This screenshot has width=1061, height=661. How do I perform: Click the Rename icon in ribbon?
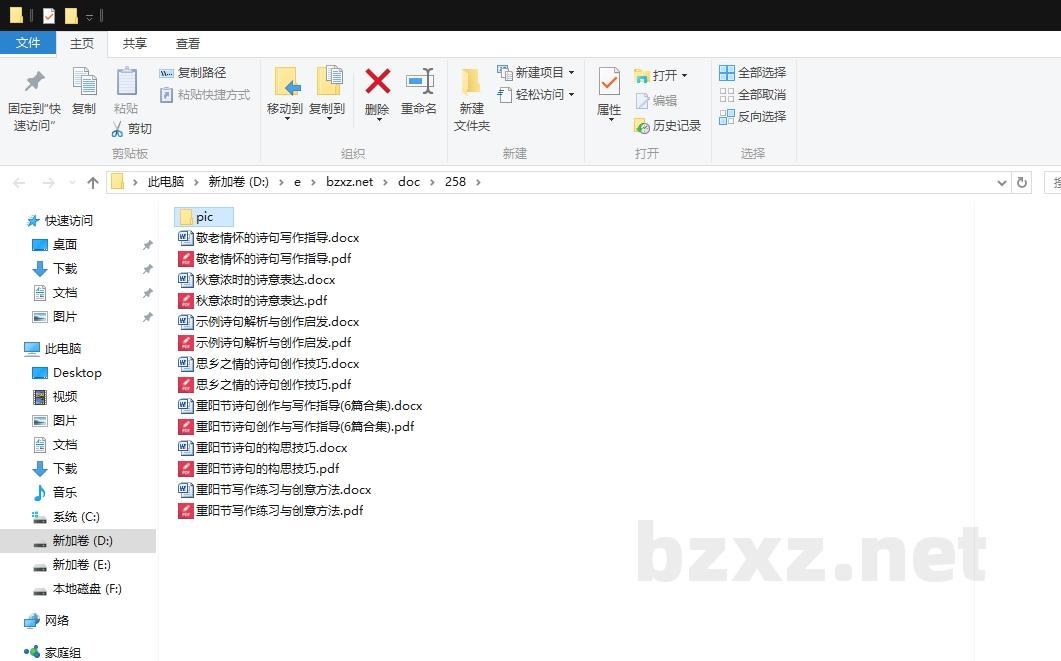(419, 82)
